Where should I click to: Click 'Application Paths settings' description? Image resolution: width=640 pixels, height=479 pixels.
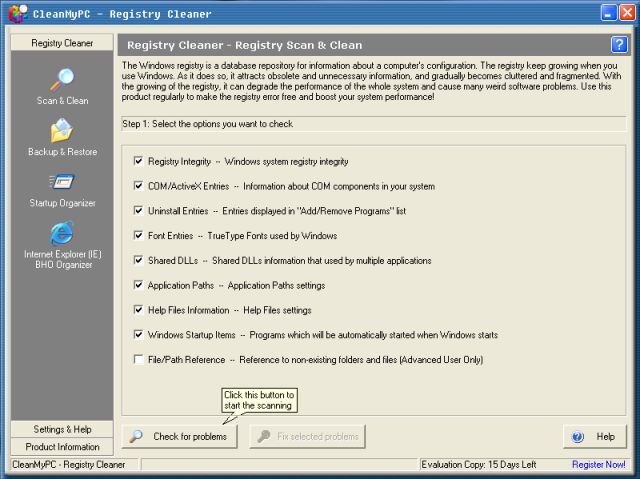coord(276,286)
